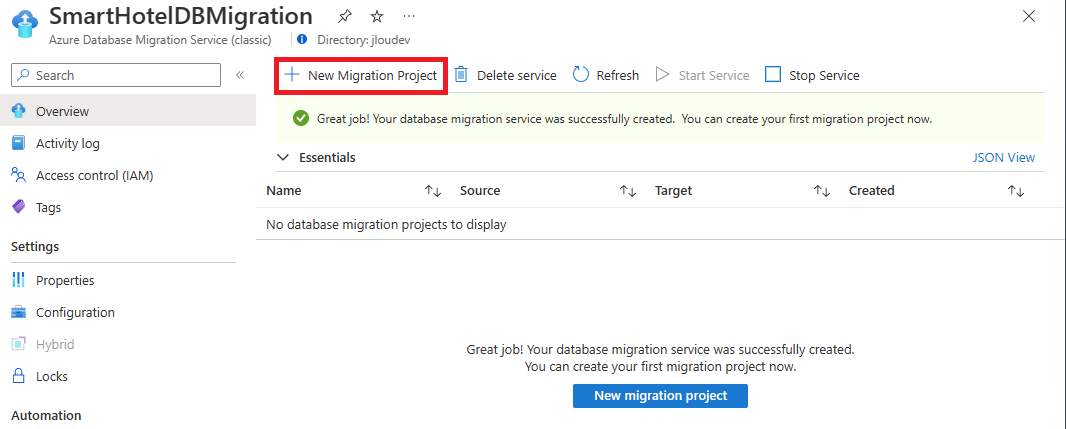
Task: Click the disabled Start Service button
Action: click(x=702, y=75)
